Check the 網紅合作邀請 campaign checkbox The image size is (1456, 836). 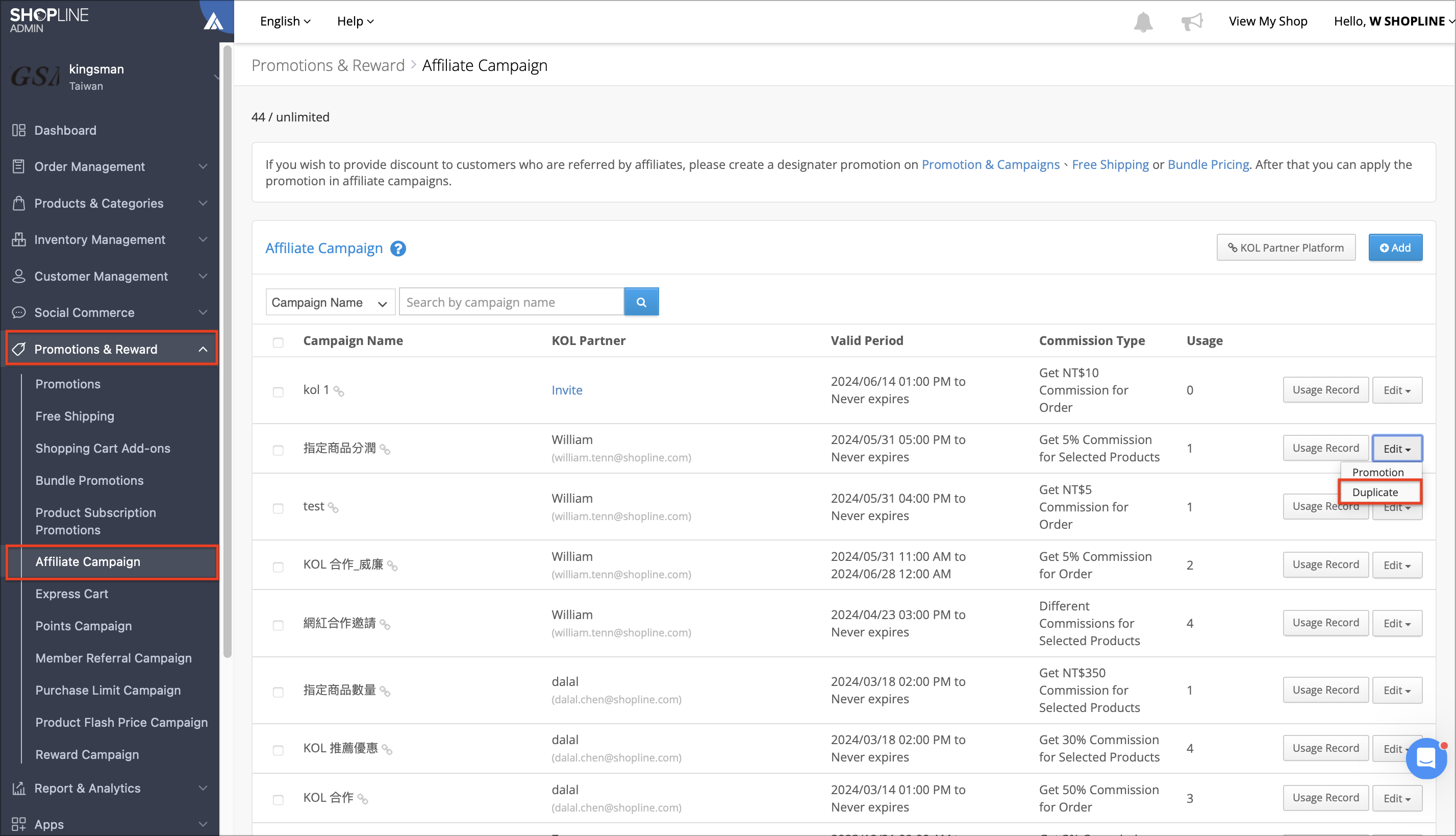(x=279, y=625)
